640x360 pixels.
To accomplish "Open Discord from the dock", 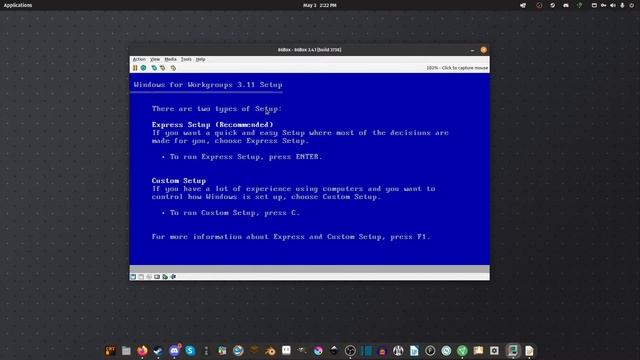I will (174, 351).
